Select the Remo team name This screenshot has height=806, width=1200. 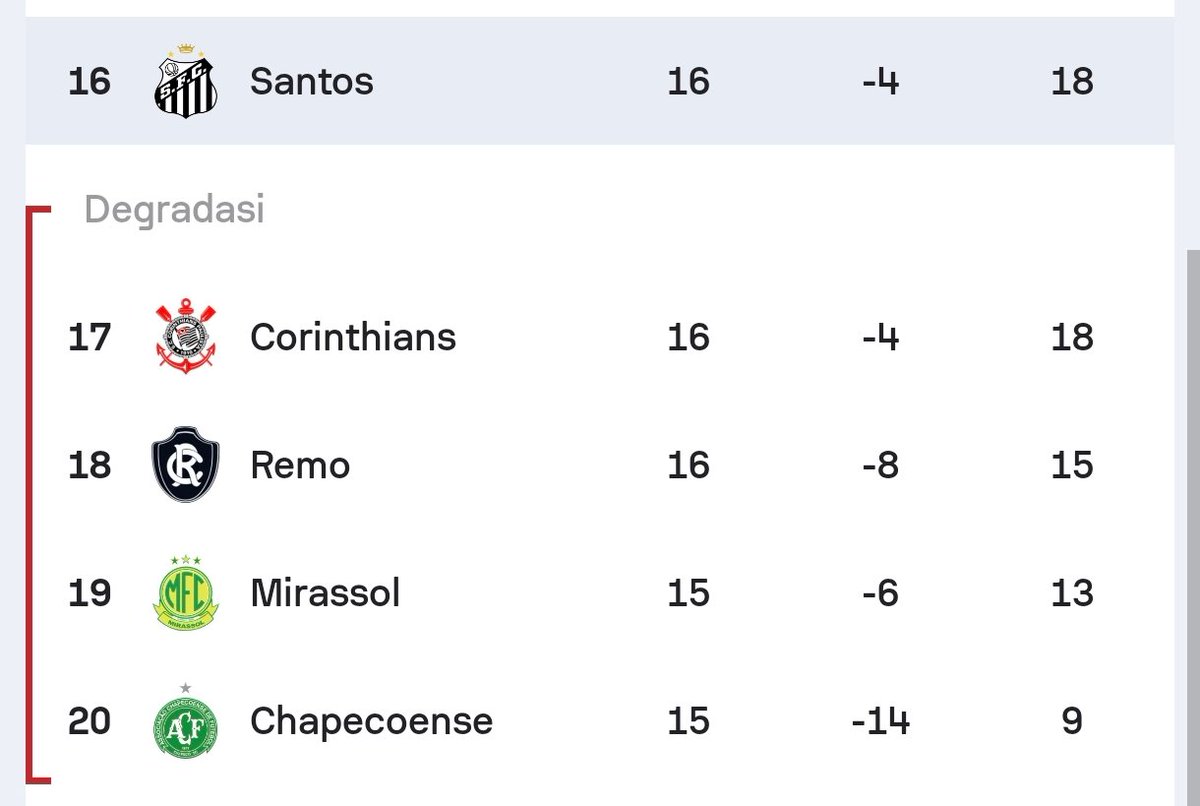(300, 465)
